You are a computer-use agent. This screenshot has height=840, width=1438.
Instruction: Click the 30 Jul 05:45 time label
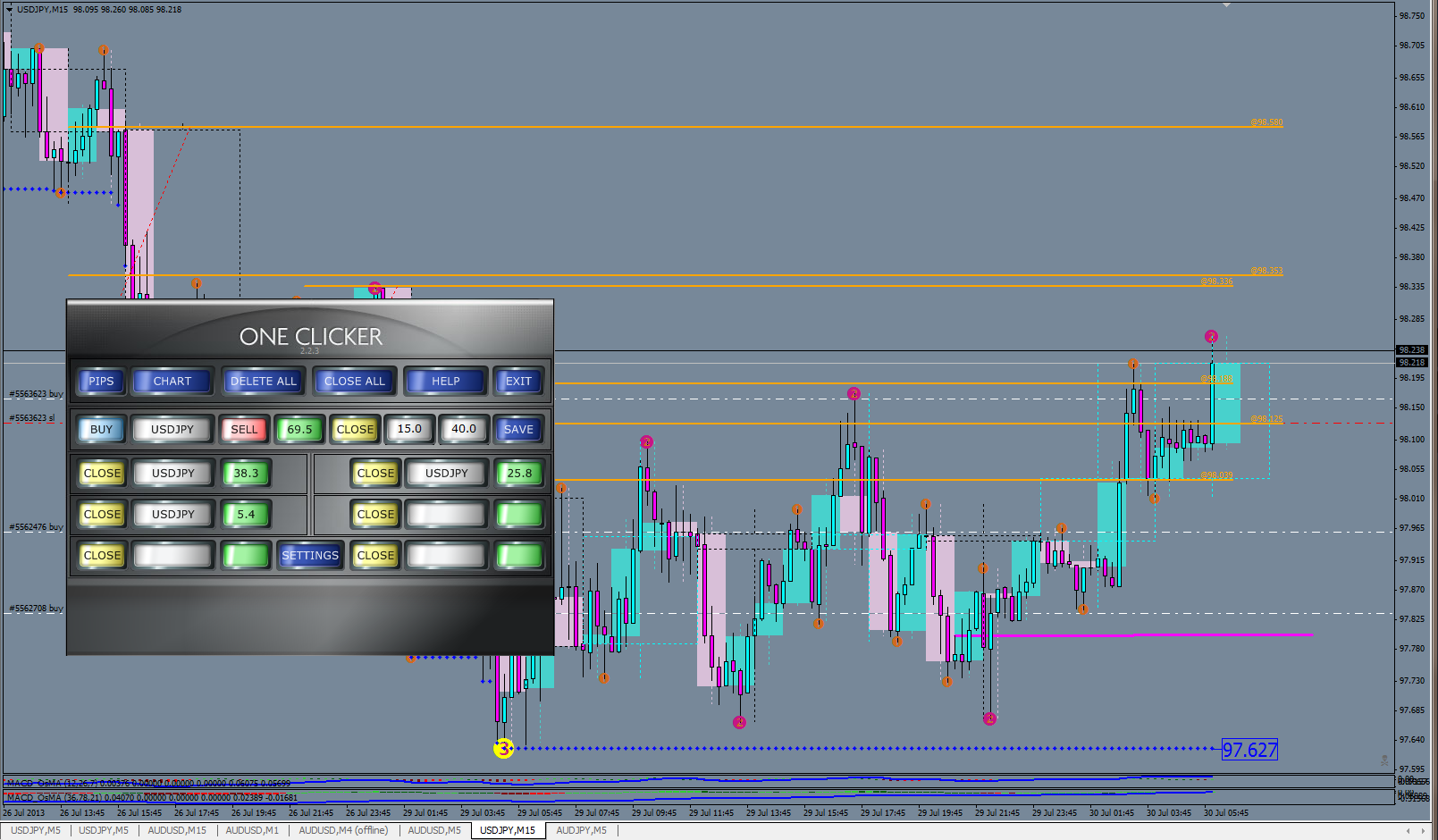[x=1226, y=813]
